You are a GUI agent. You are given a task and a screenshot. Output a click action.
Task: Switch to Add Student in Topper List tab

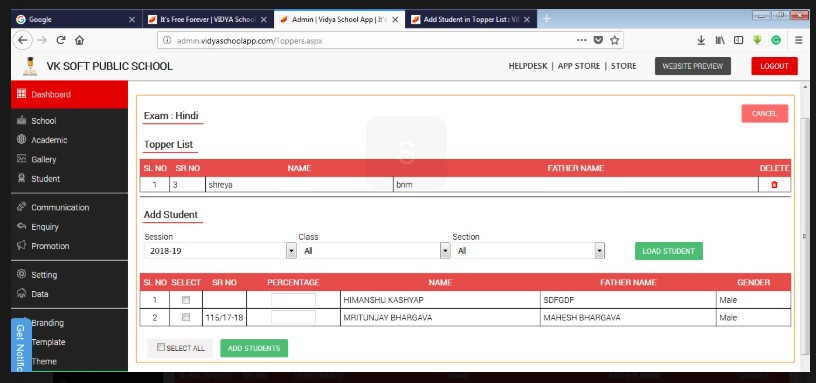coord(470,19)
